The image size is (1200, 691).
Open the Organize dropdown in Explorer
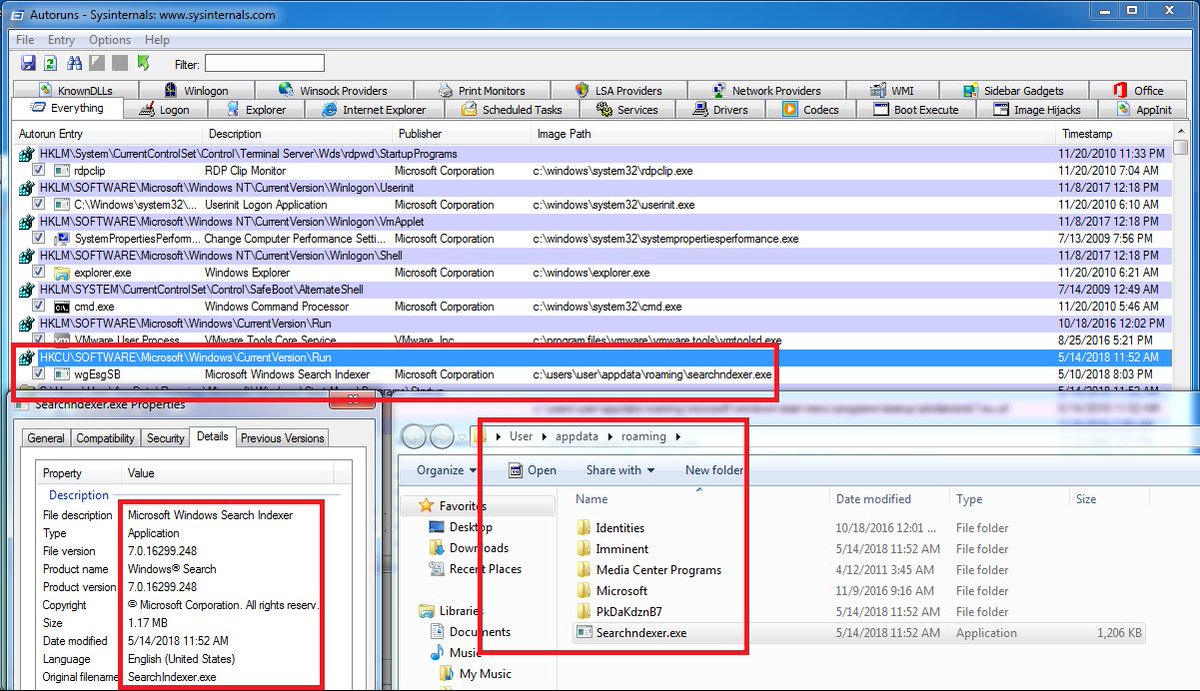(x=447, y=470)
